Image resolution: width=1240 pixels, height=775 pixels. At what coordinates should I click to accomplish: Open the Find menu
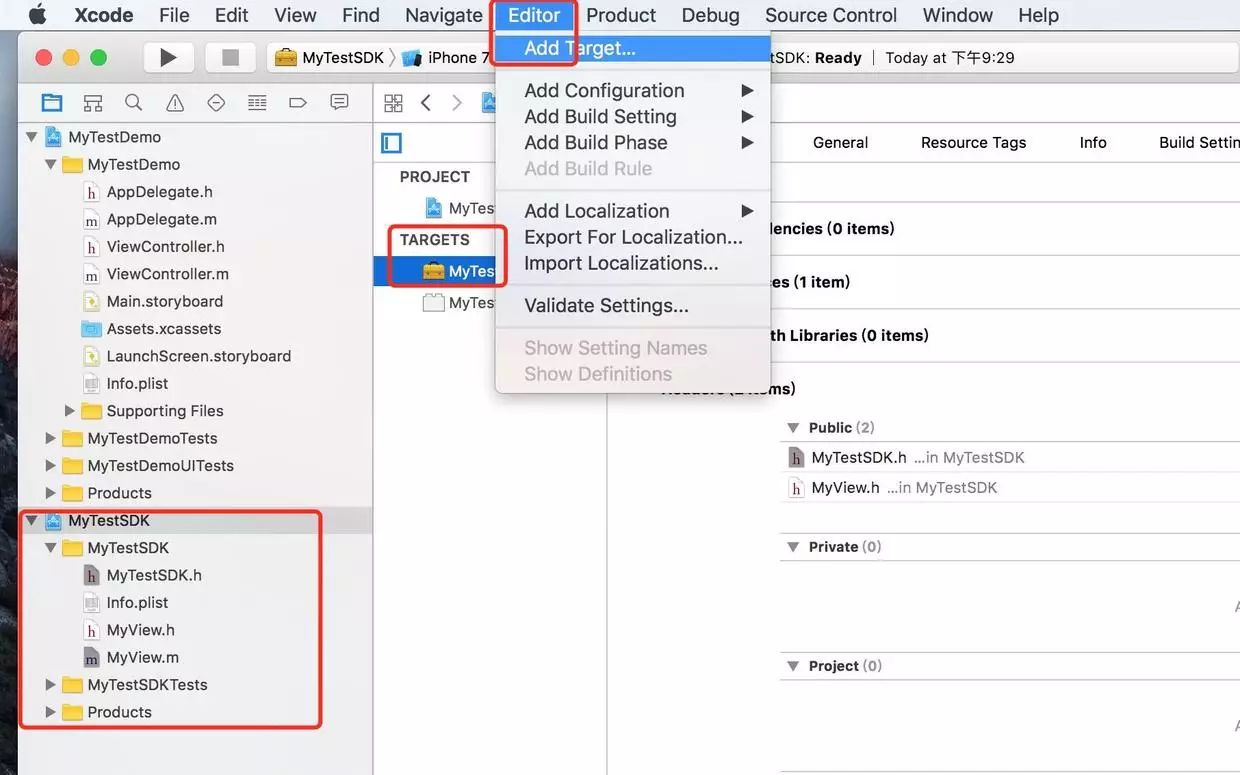click(x=361, y=15)
